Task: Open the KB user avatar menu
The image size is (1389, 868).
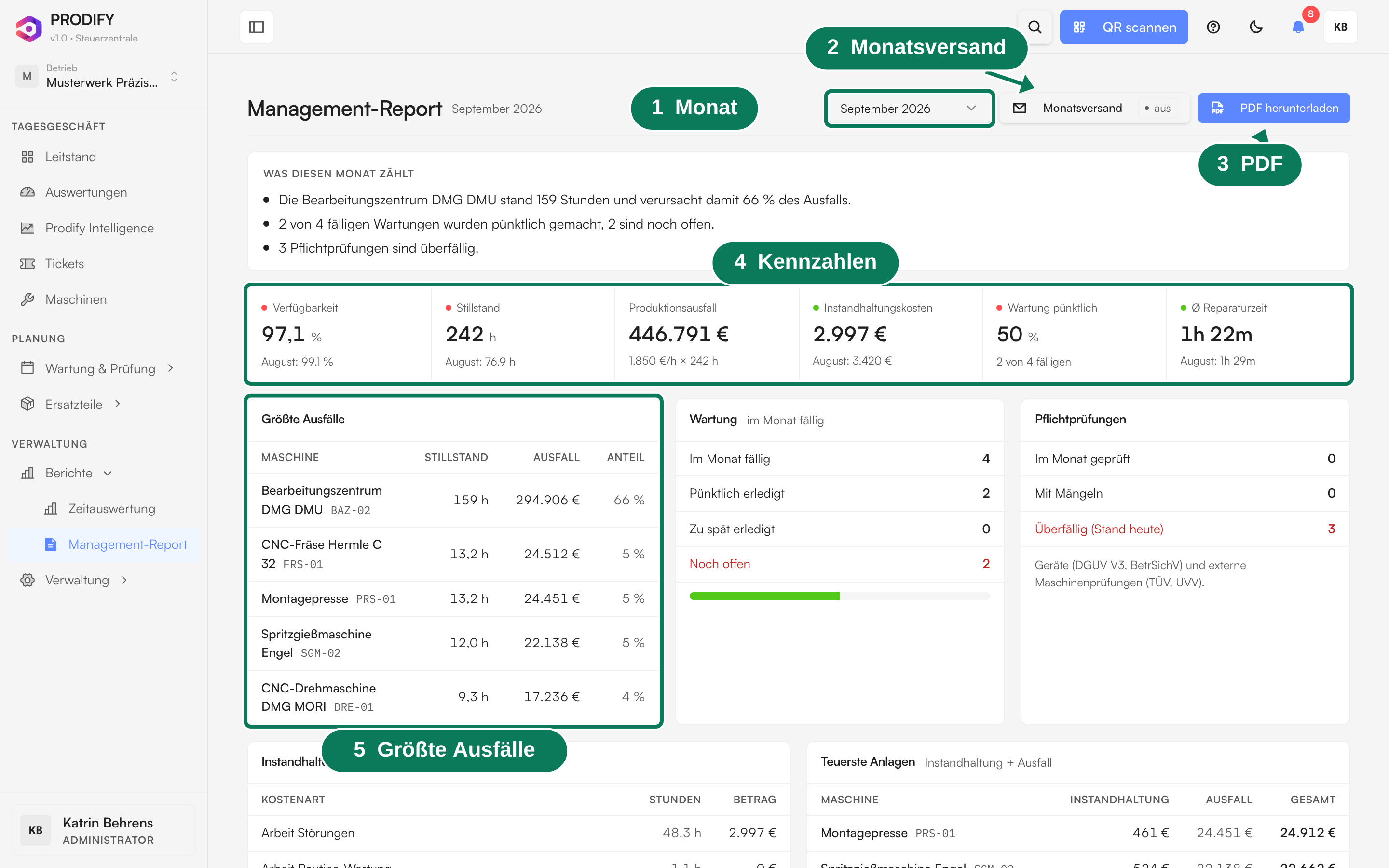Action: pyautogui.click(x=1340, y=27)
